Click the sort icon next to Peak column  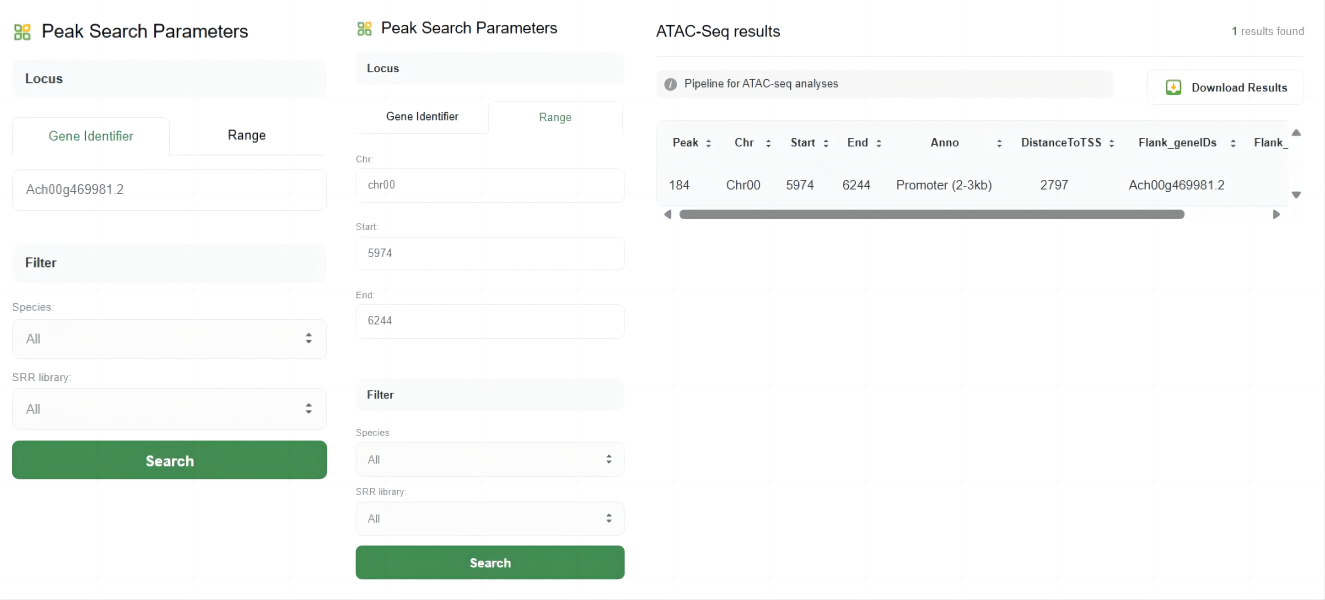pyautogui.click(x=708, y=143)
